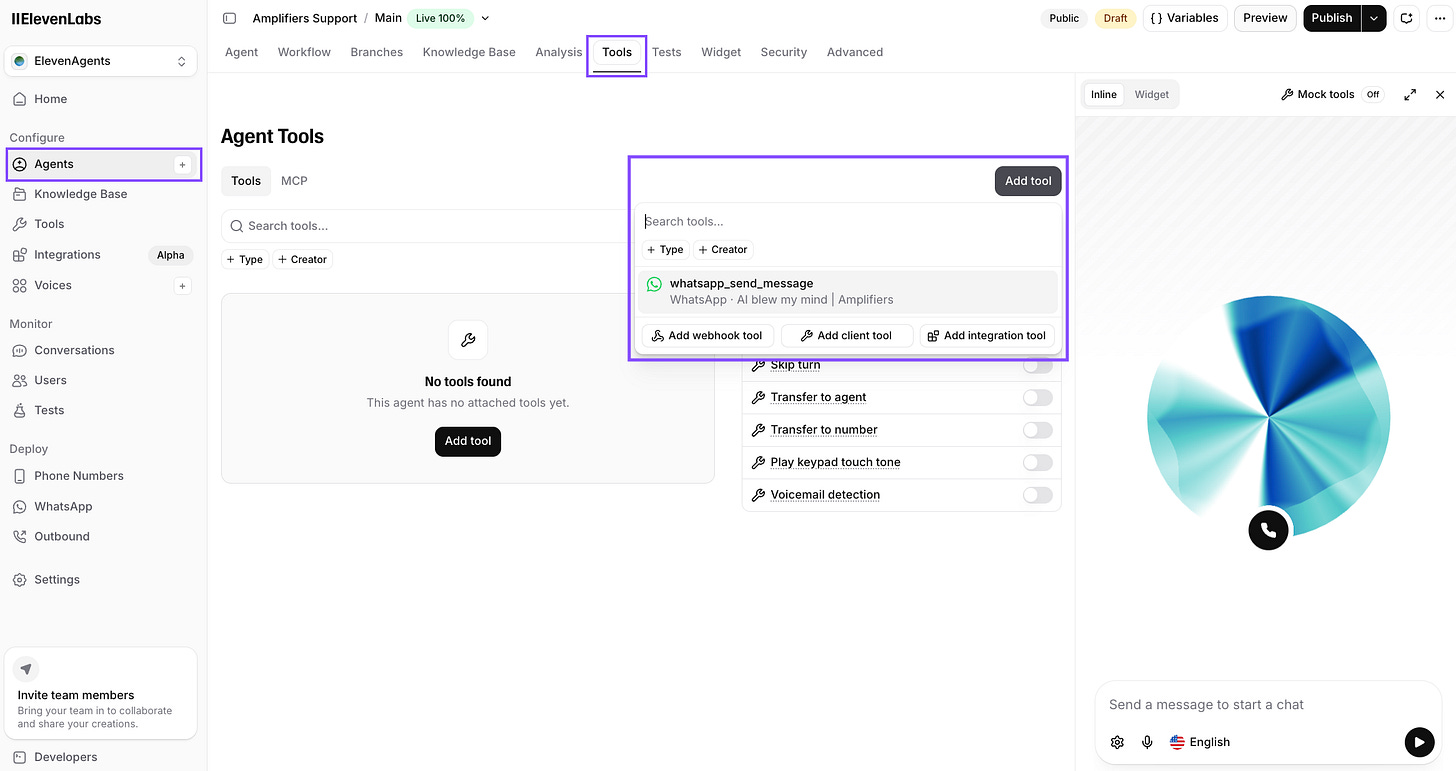Click Add tool in the empty state
The image size is (1456, 771).
point(468,441)
